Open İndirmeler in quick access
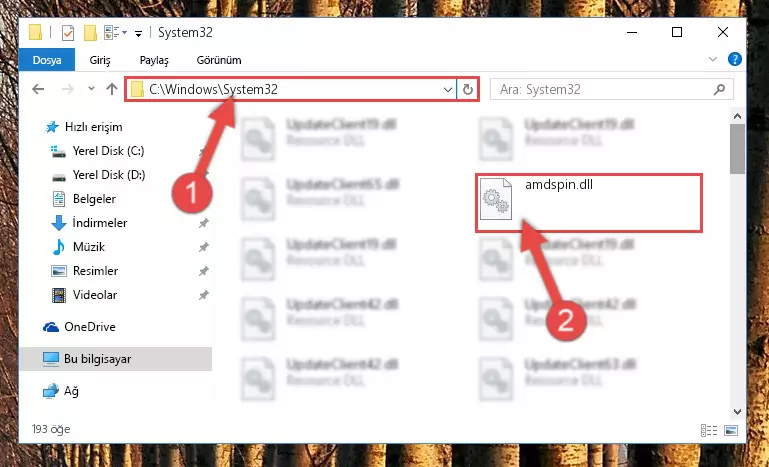This screenshot has height=467, width=769. (x=100, y=223)
